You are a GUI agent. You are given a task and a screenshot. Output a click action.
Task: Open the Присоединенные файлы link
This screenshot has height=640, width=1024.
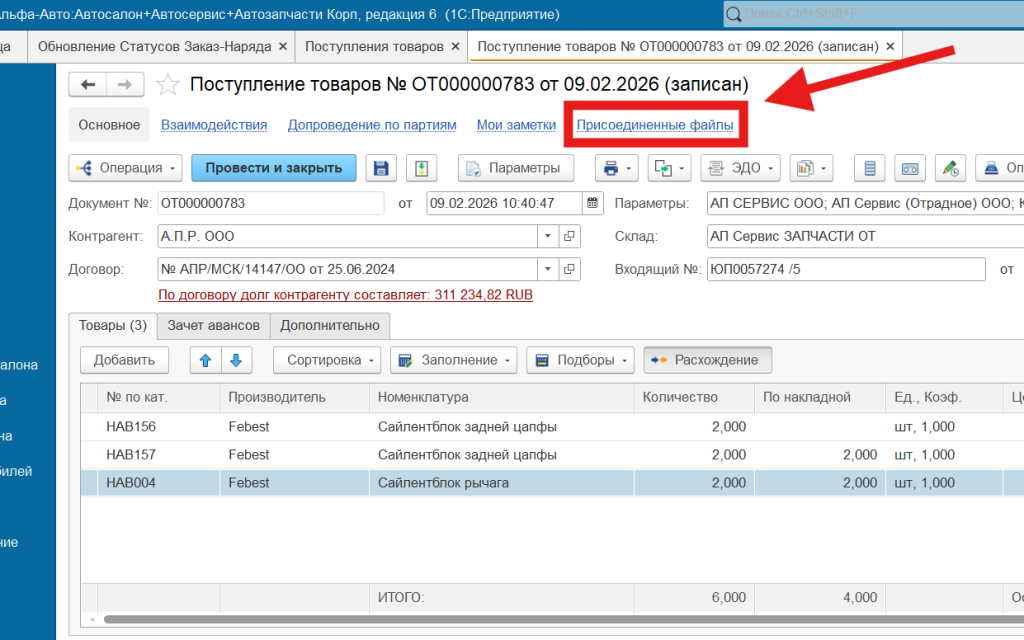(x=655, y=125)
